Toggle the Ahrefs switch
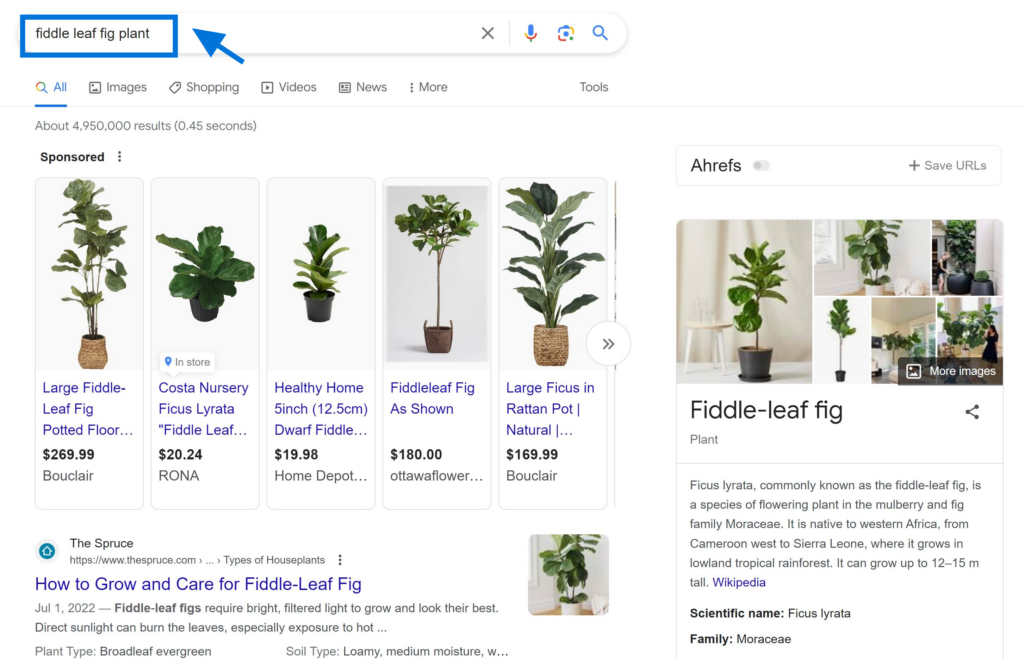This screenshot has height=659, width=1024. point(761,165)
